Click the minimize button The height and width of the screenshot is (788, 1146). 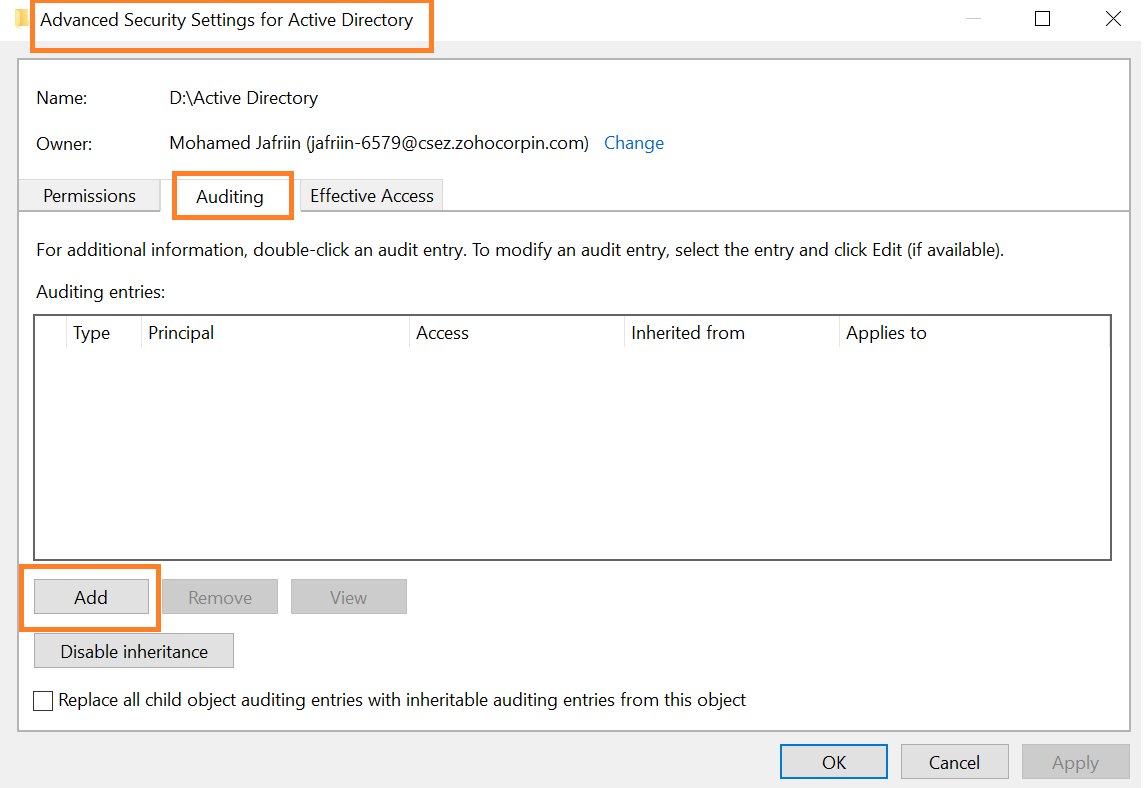(972, 18)
